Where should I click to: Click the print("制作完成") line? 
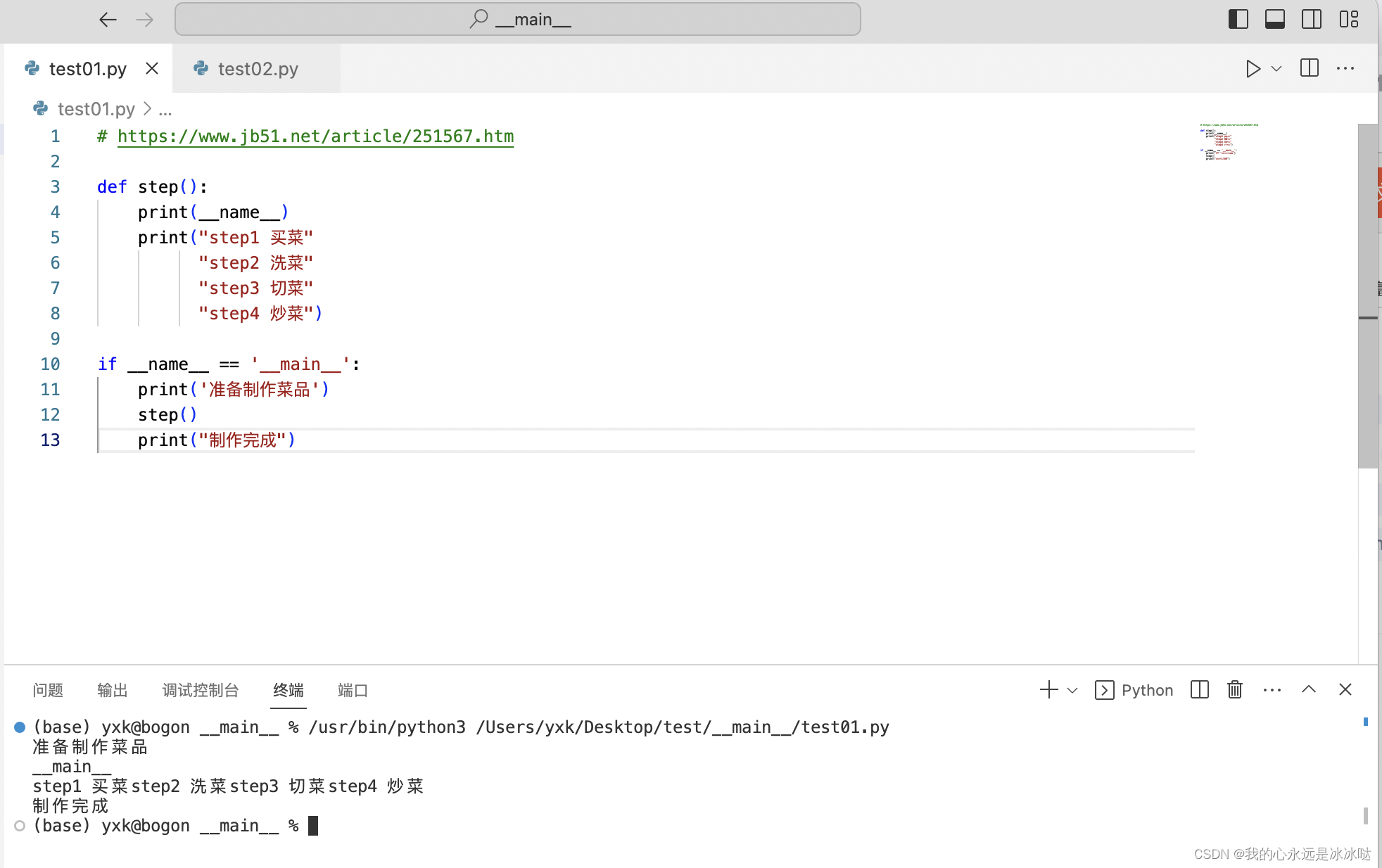click(217, 440)
